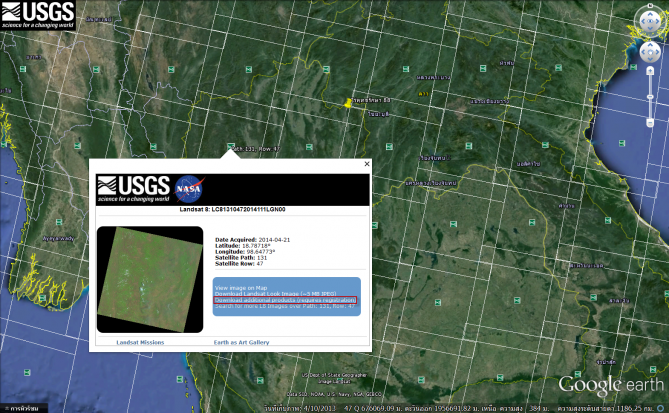
Task: Pan east with the Move joystick right arrow
Action: pos(658,52)
